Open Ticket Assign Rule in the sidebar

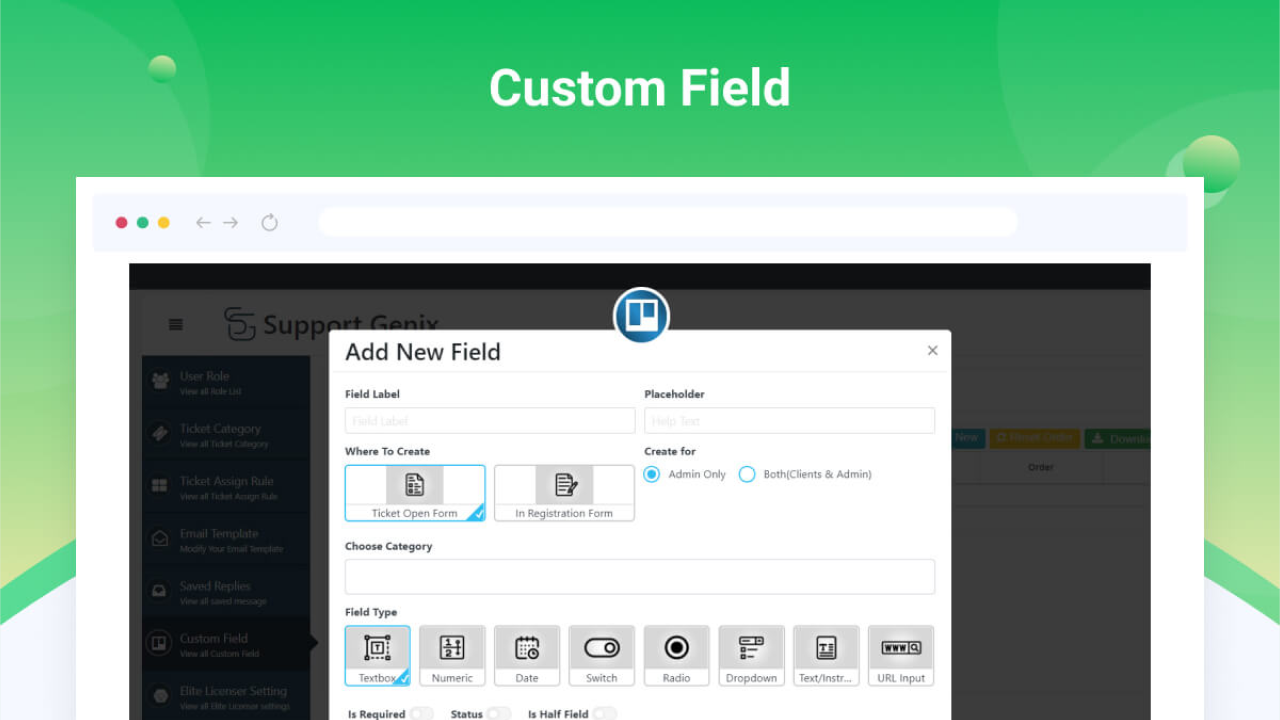225,487
